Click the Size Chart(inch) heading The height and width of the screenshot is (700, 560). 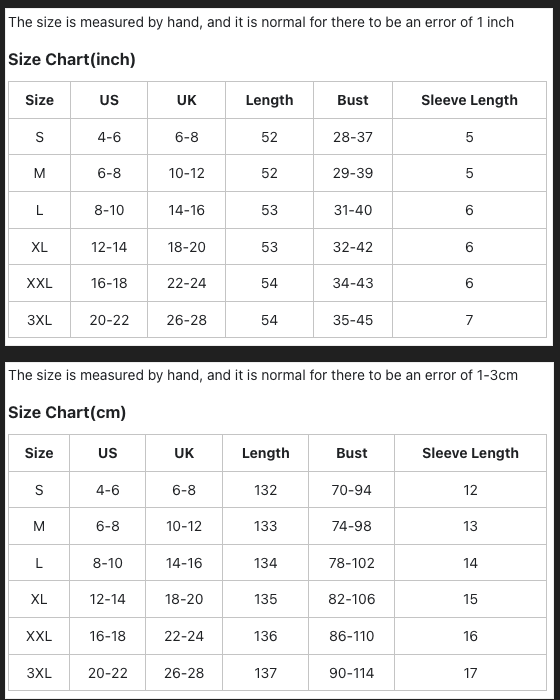pos(72,59)
